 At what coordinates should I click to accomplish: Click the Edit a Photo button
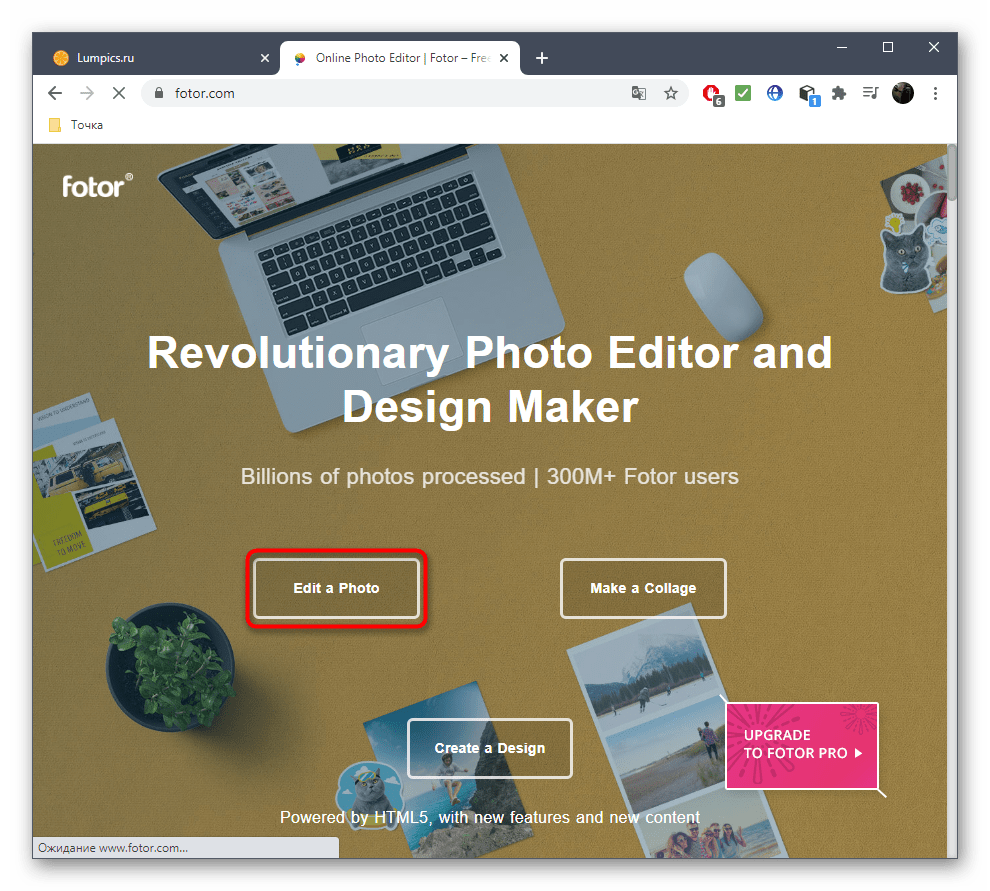click(x=336, y=588)
